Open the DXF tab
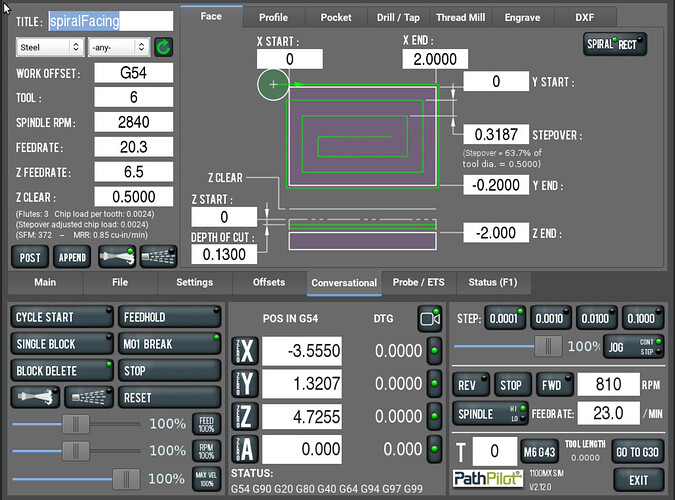The width and height of the screenshot is (675, 500). tap(585, 17)
